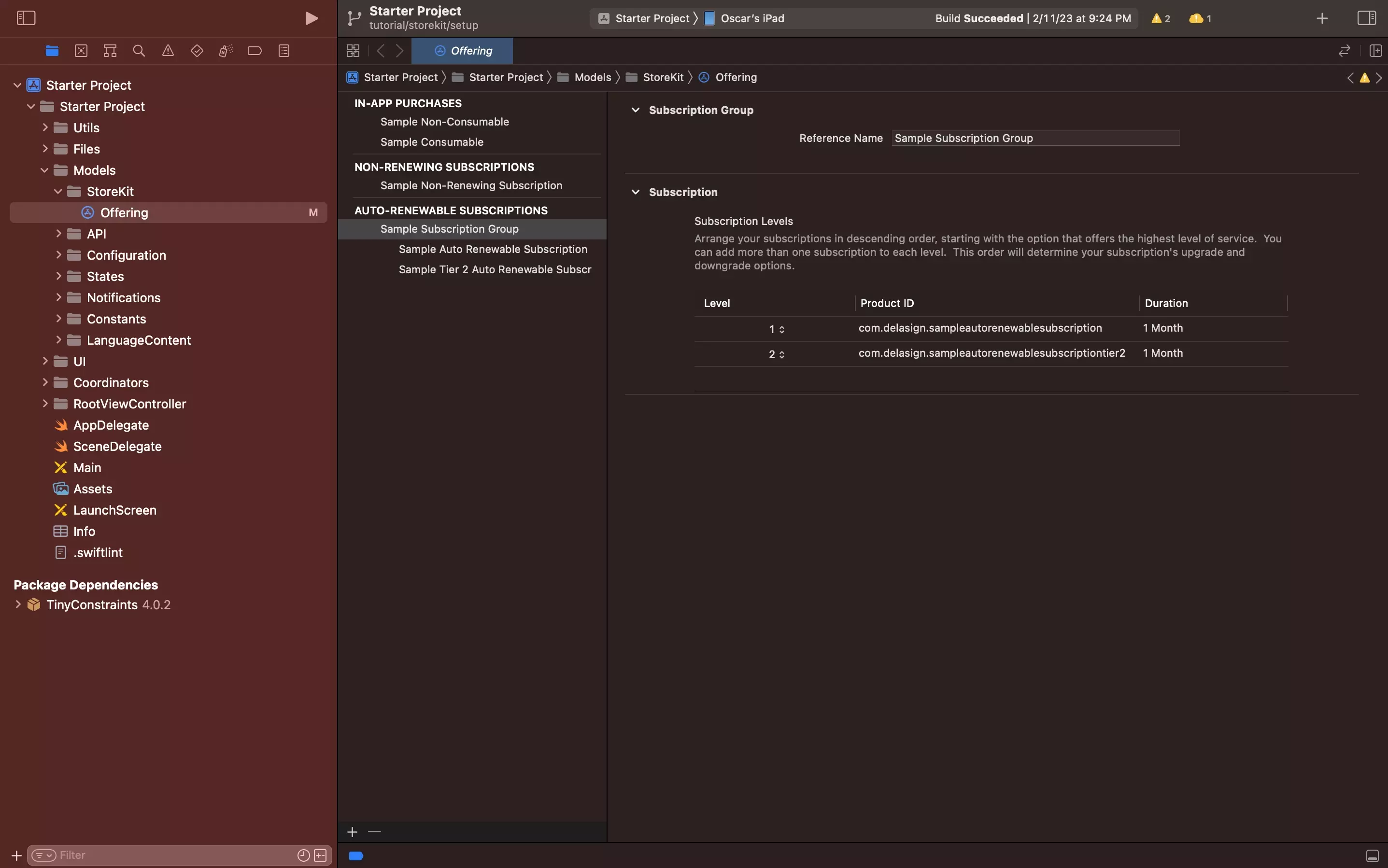Click the cloud warning indicator
Viewport: 1388px width, 868px height.
[1200, 18]
